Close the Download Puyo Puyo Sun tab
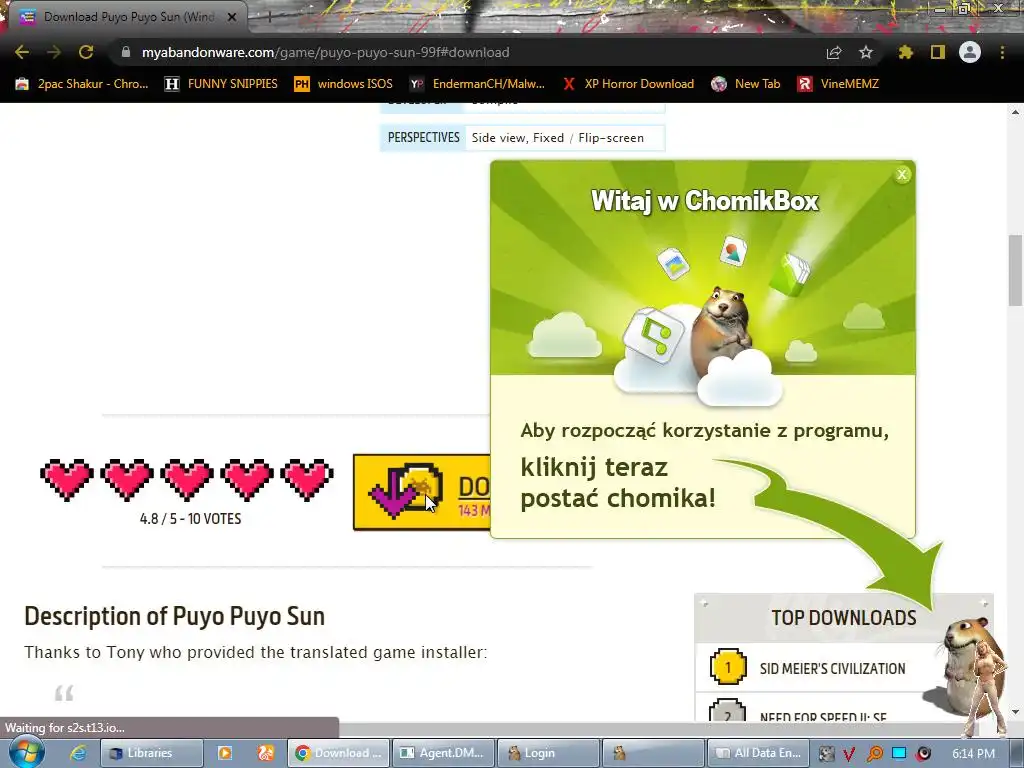The image size is (1024, 768). pyautogui.click(x=232, y=17)
